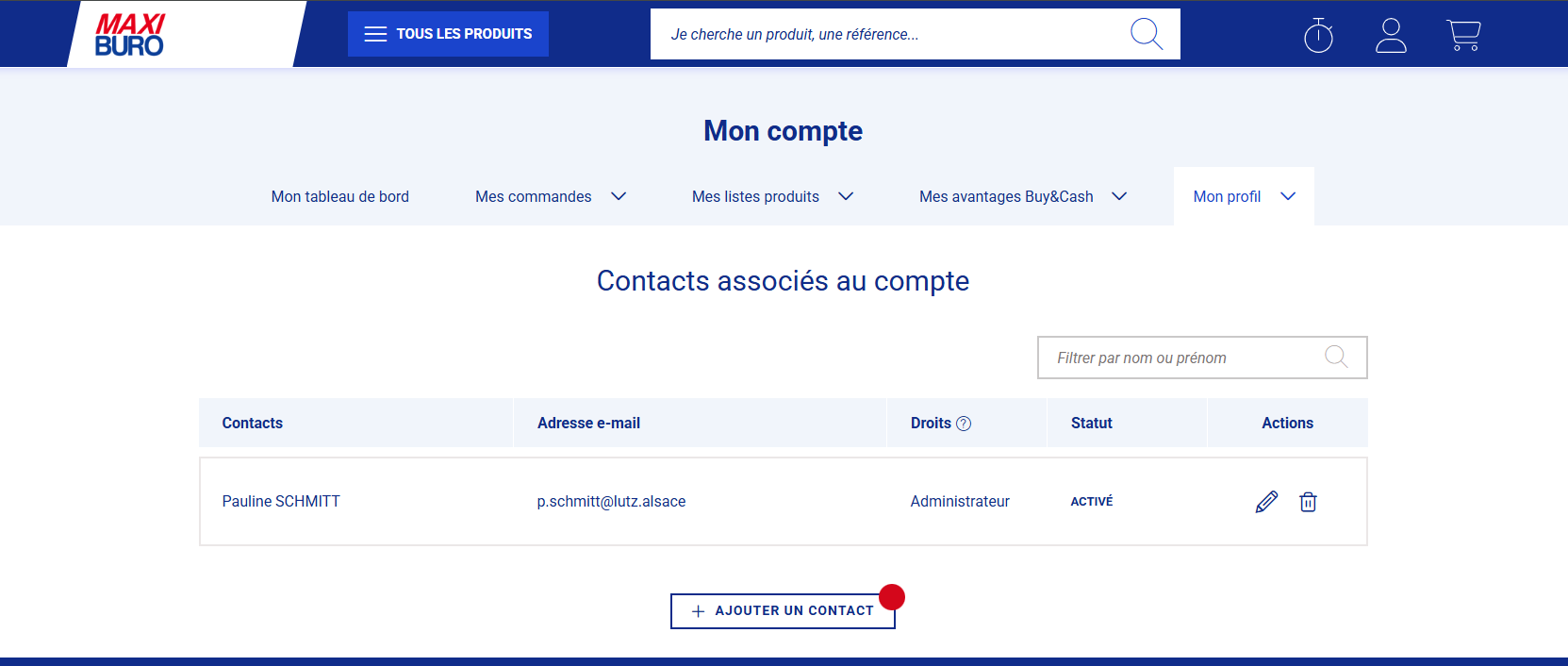Open the shopping cart icon
This screenshot has width=1568, height=666.
(x=1463, y=36)
